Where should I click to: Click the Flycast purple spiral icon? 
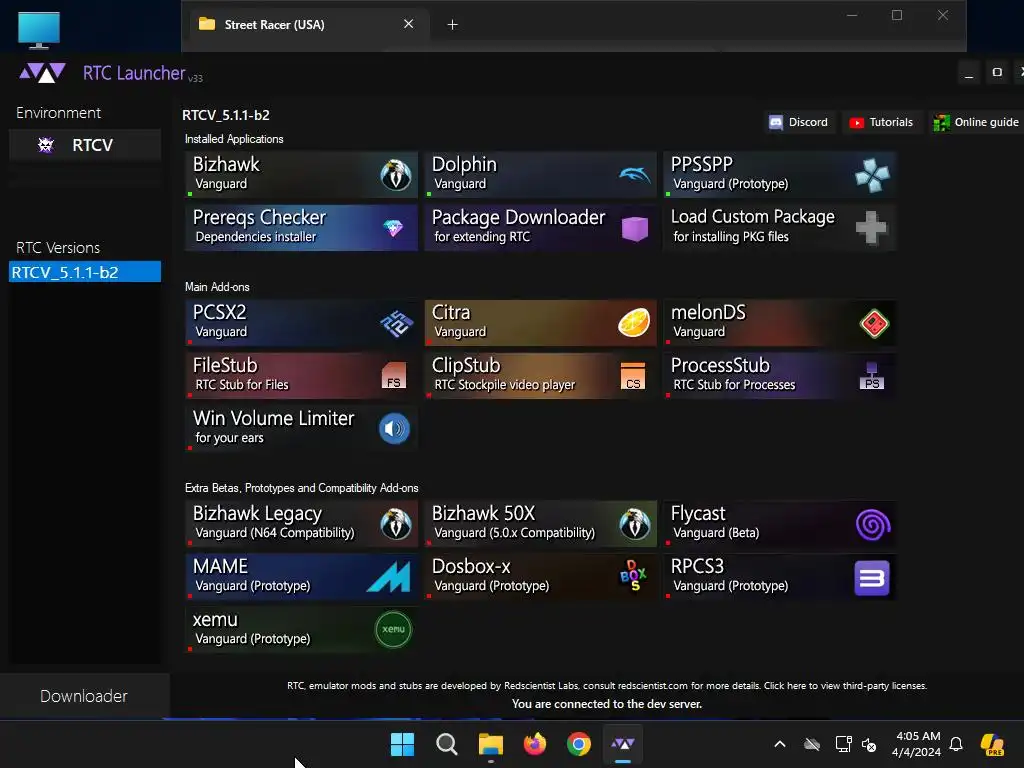[873, 524]
